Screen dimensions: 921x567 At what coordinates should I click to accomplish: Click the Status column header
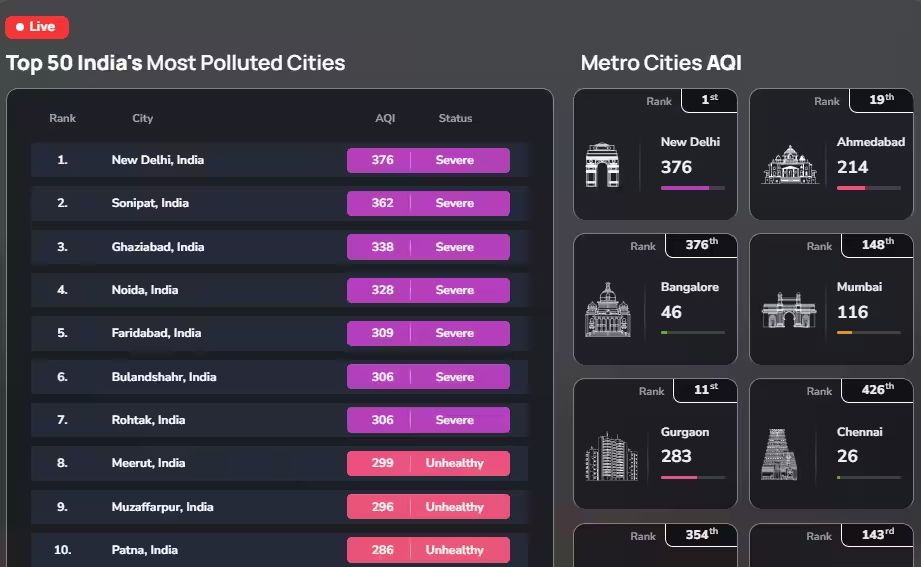click(x=455, y=118)
